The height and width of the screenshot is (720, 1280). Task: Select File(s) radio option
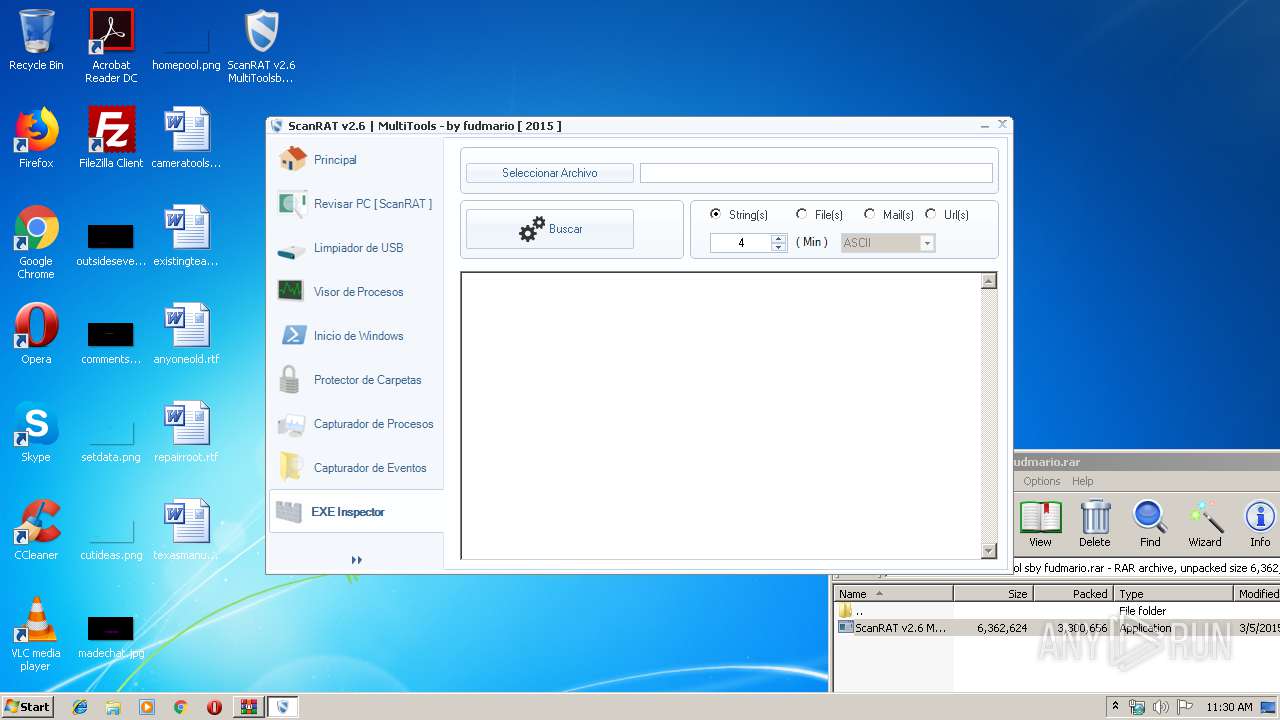819,215
